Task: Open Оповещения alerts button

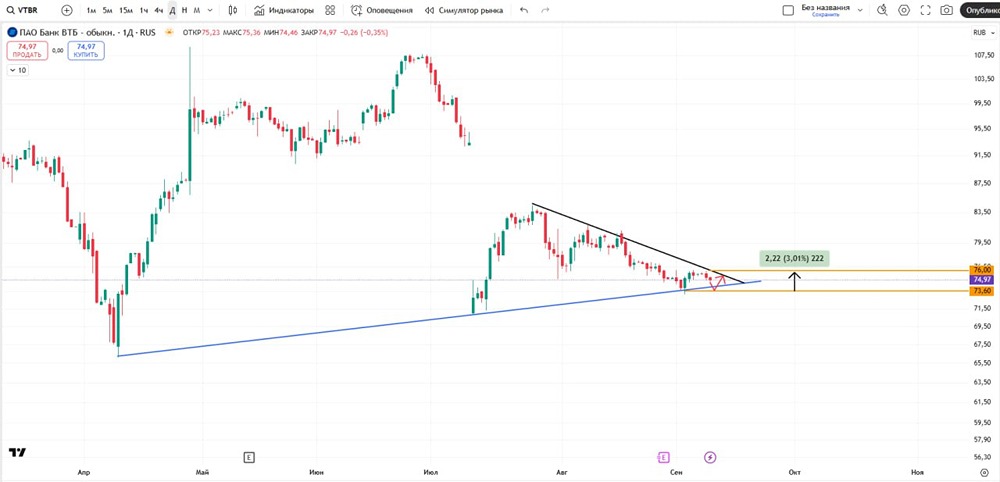Action: [x=381, y=10]
